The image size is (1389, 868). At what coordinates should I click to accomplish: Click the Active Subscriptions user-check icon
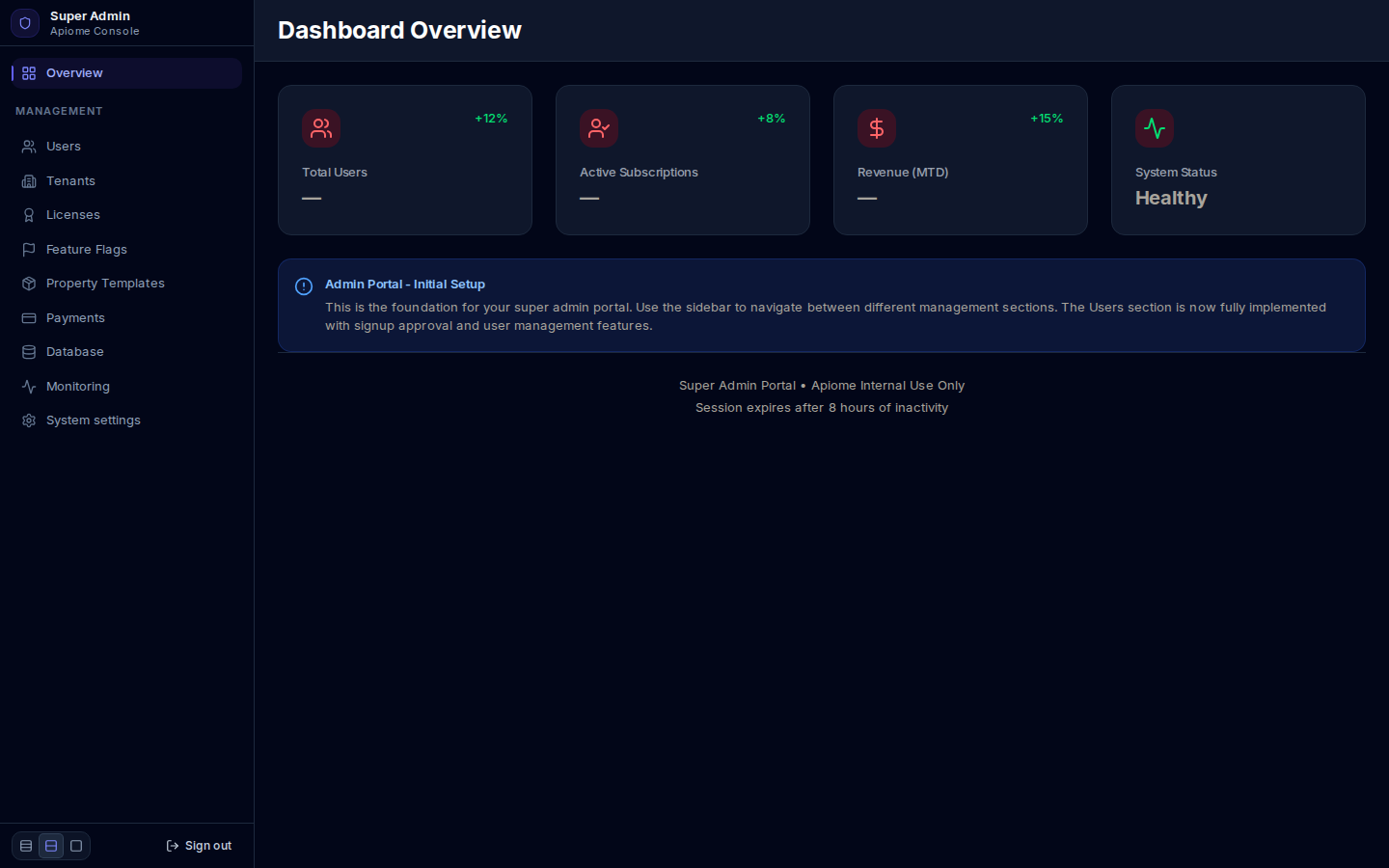pyautogui.click(x=599, y=128)
